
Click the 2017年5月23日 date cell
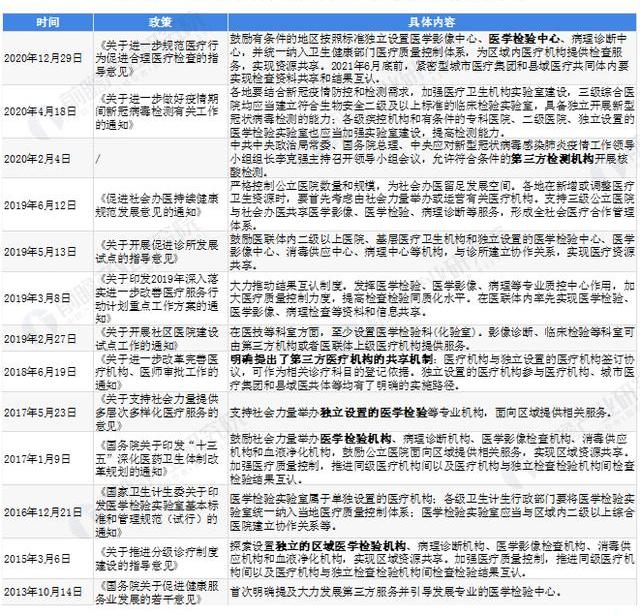(x=47, y=410)
